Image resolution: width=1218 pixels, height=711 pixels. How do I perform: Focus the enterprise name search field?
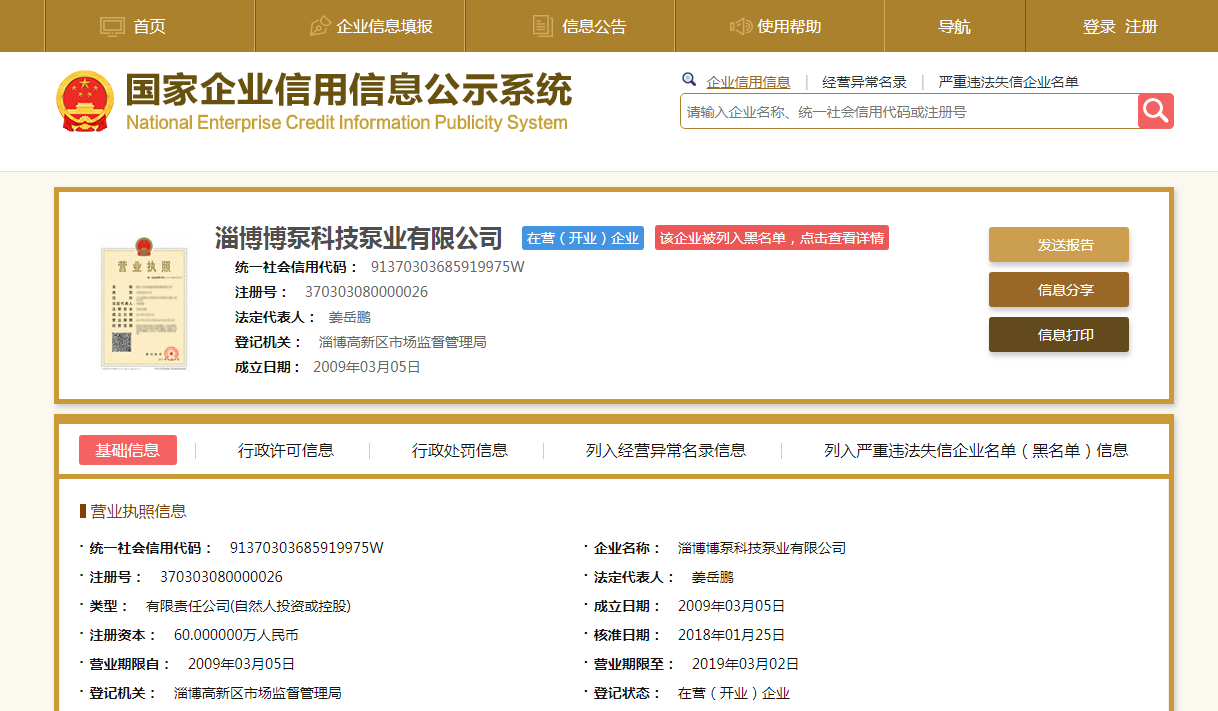click(908, 112)
